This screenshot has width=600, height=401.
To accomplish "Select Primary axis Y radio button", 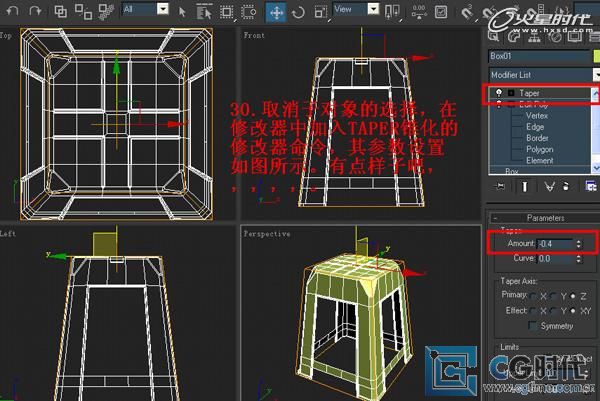I will (553, 296).
